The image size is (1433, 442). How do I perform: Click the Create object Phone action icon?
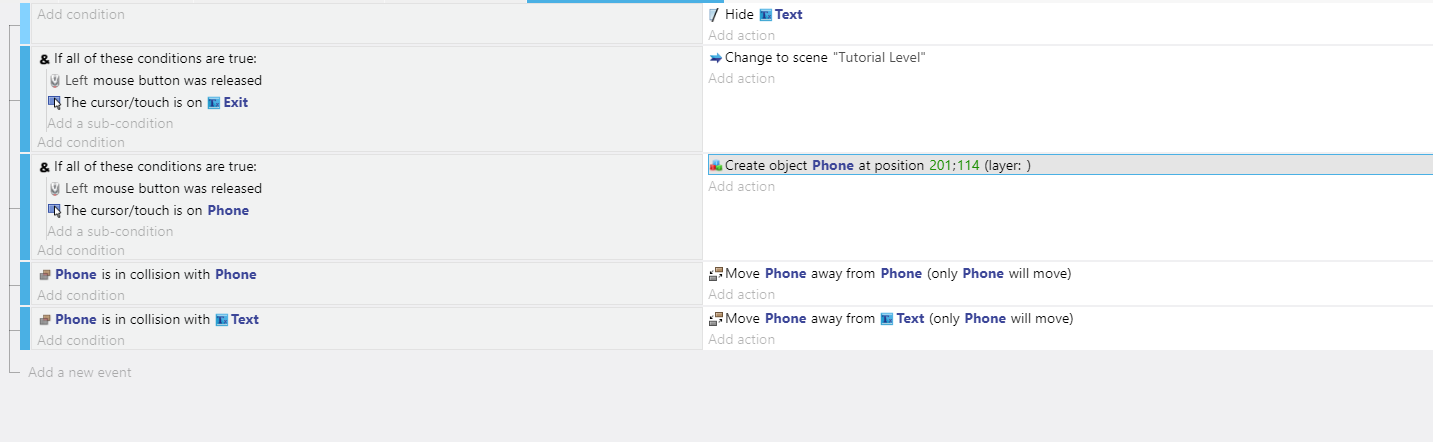tap(715, 166)
